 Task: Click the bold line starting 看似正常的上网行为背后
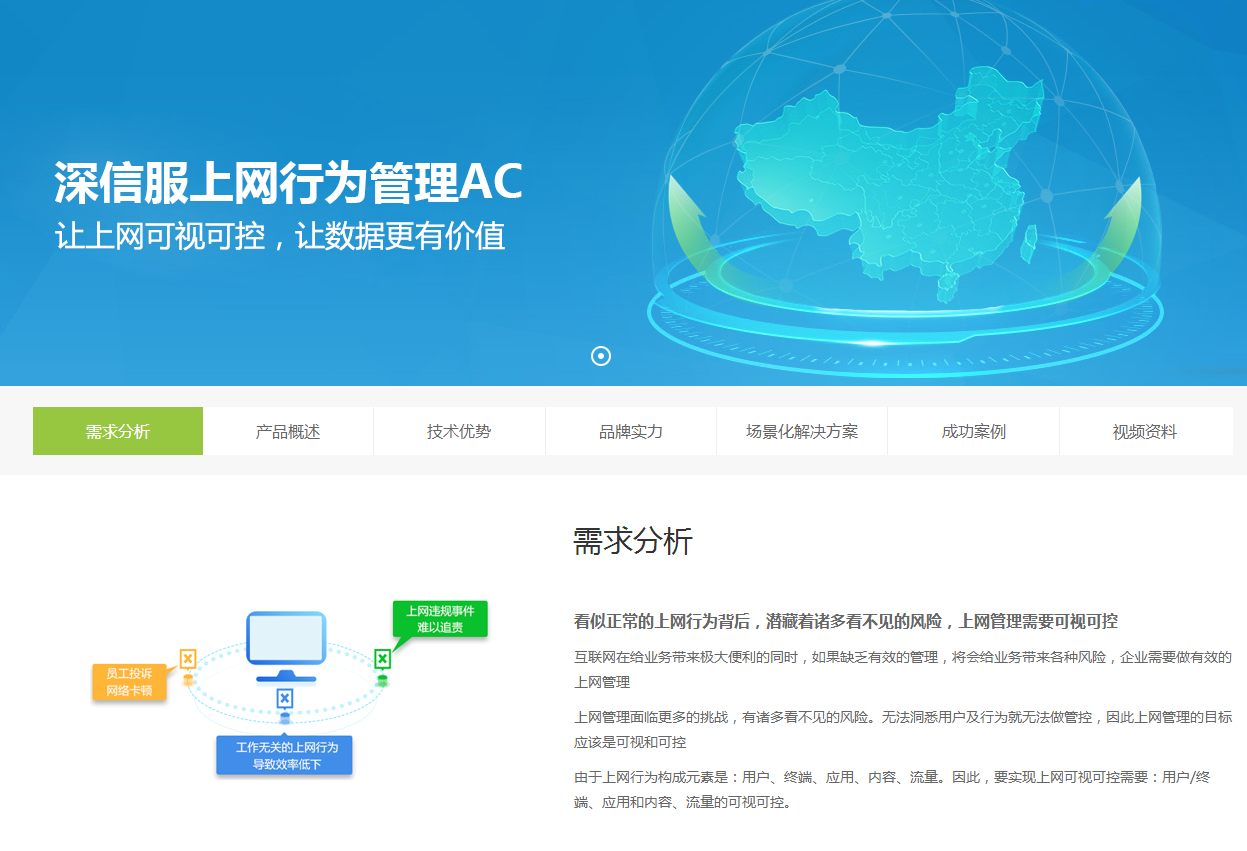point(846,621)
